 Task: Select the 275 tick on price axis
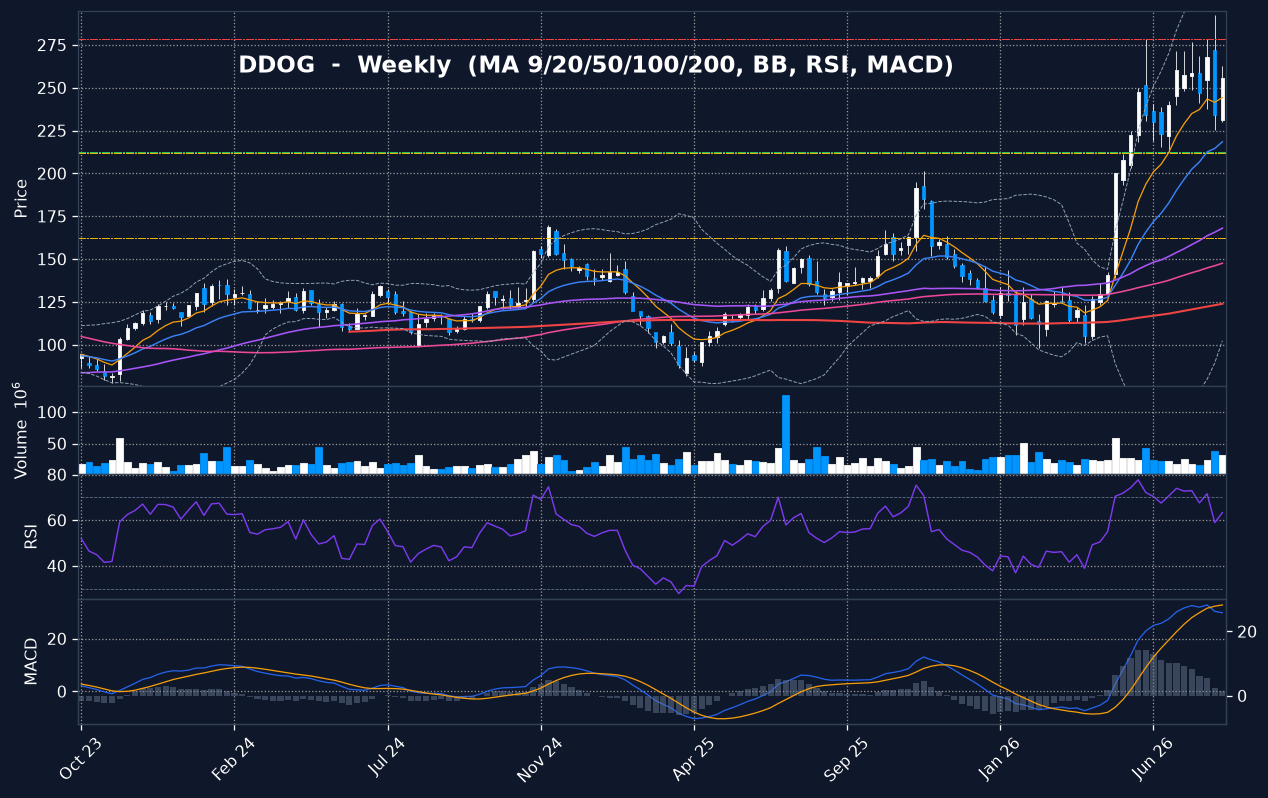click(54, 45)
